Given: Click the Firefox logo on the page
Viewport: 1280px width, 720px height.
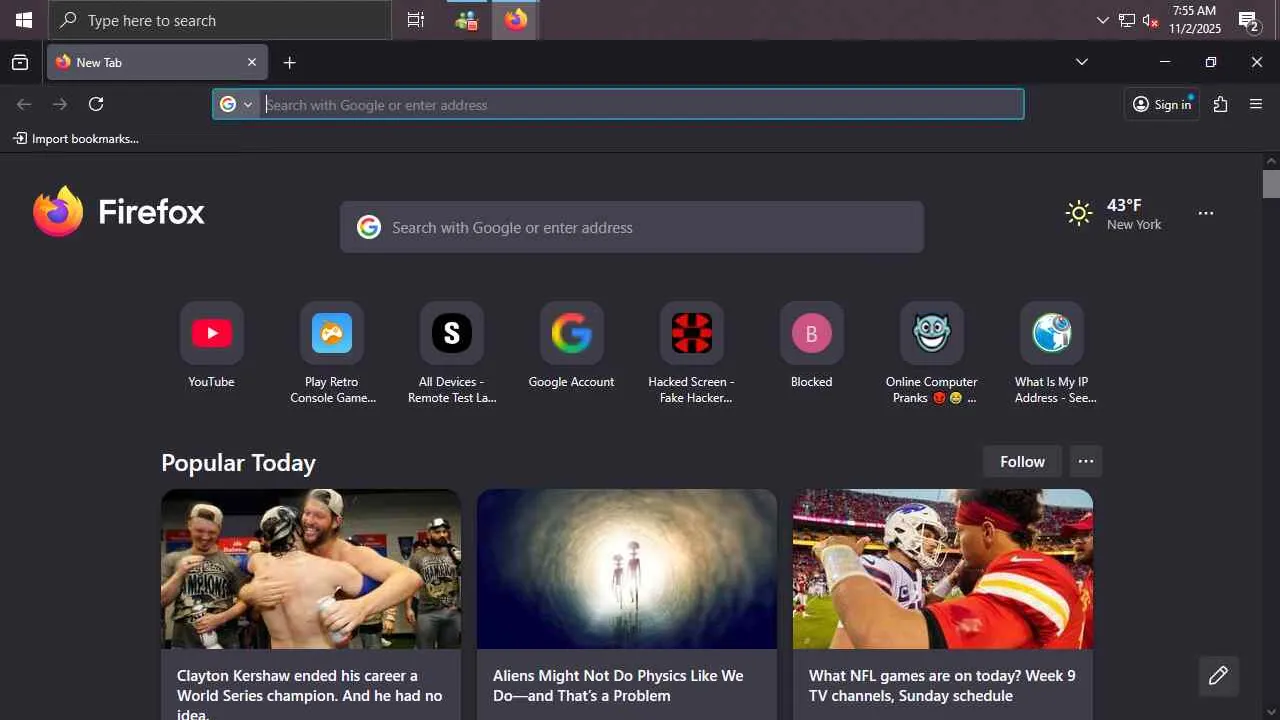Looking at the screenshot, I should [x=118, y=212].
